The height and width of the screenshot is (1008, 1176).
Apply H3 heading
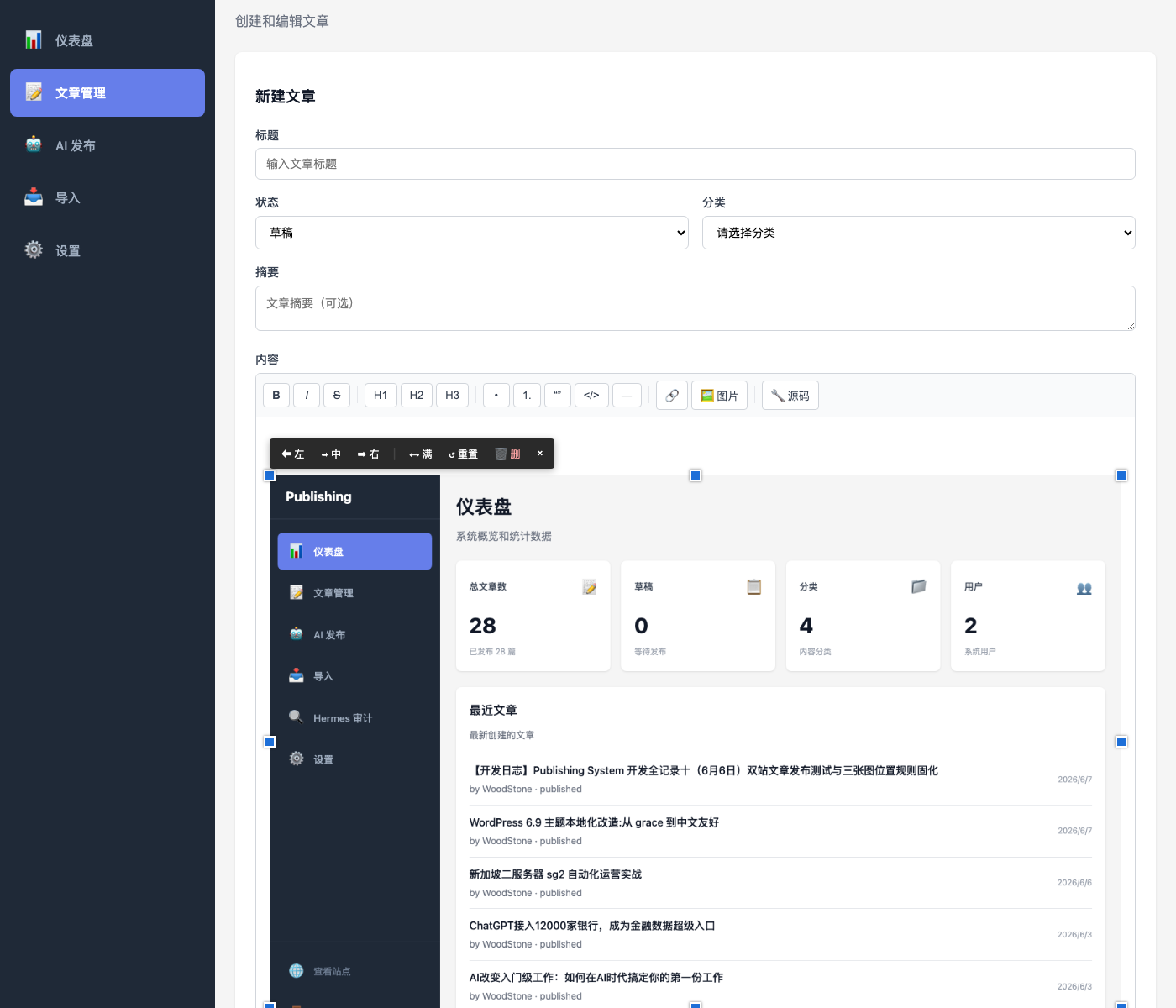coord(452,395)
